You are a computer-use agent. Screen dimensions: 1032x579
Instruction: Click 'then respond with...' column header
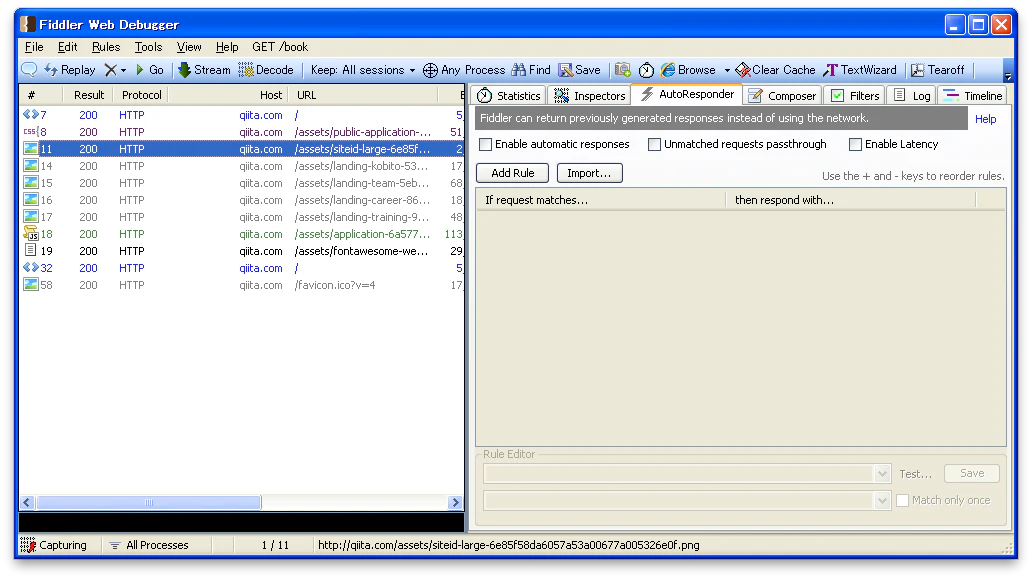(x=850, y=200)
